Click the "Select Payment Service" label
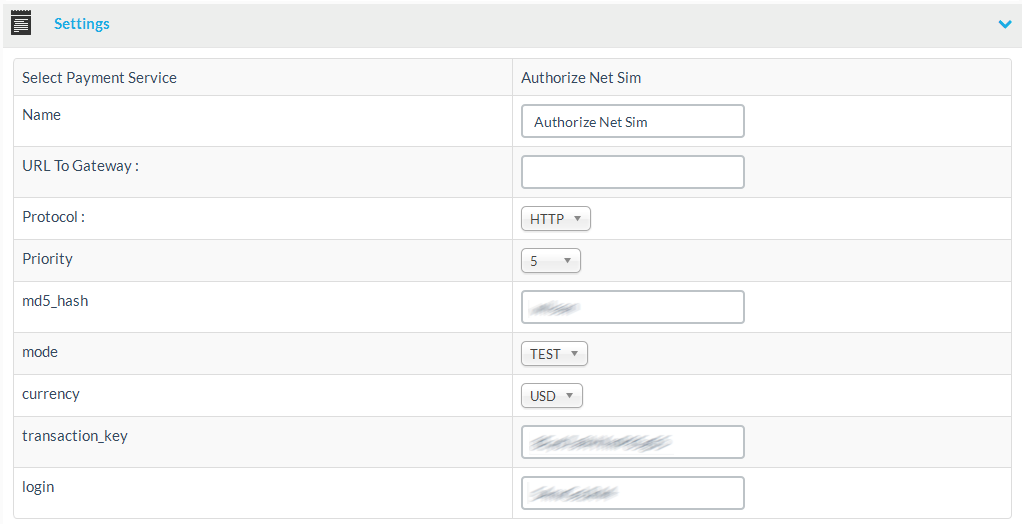This screenshot has width=1022, height=524. [x=99, y=77]
